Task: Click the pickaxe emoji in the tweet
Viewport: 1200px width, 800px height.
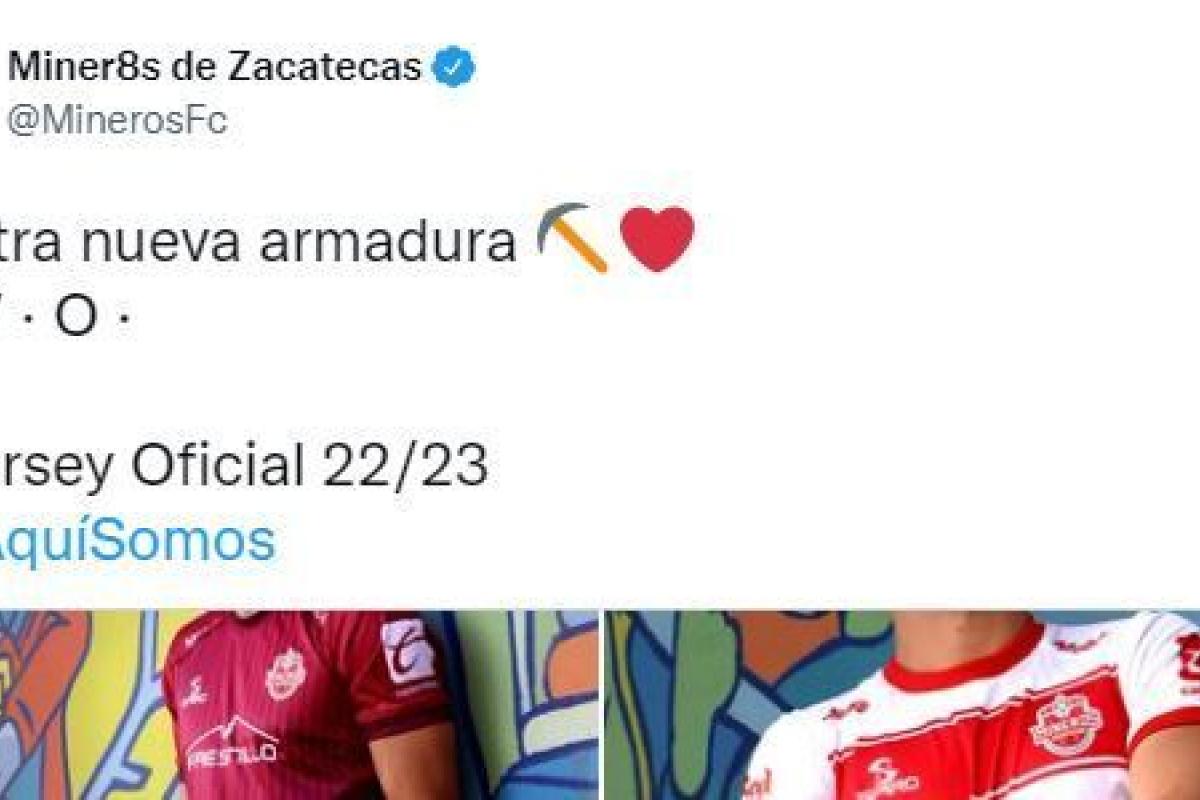Action: pyautogui.click(x=572, y=238)
